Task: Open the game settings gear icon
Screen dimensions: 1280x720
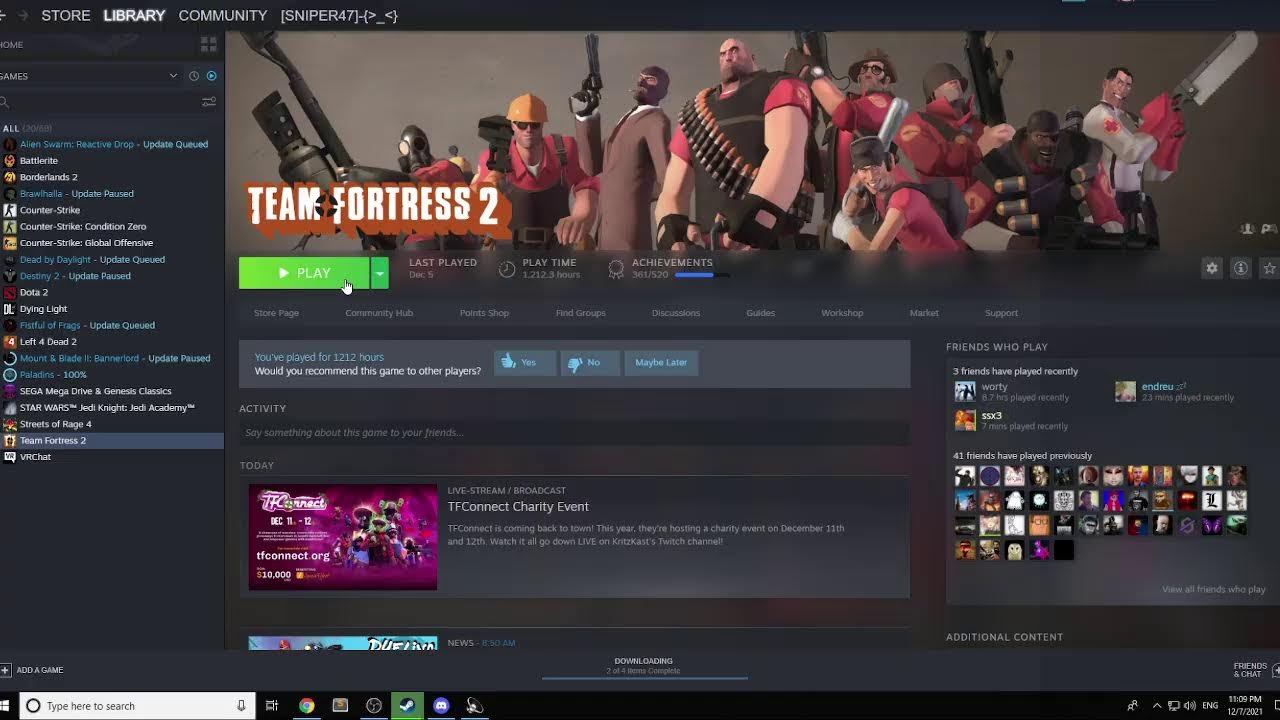Action: [1212, 268]
